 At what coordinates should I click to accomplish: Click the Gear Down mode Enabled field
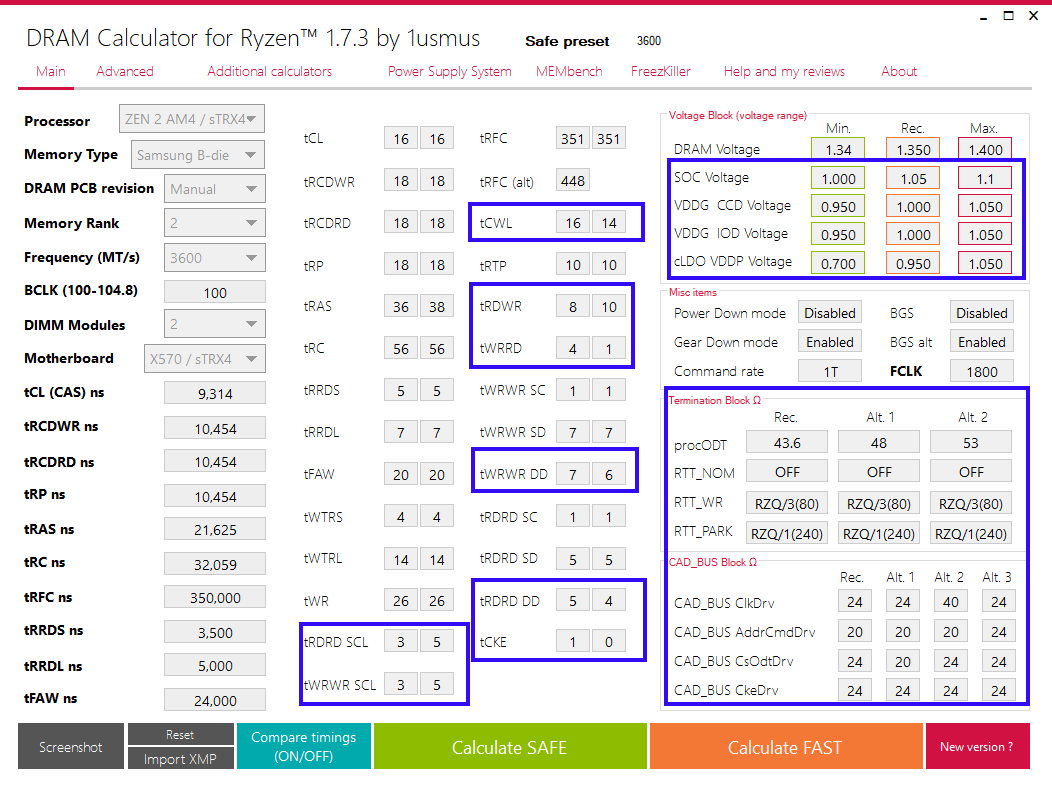point(830,342)
